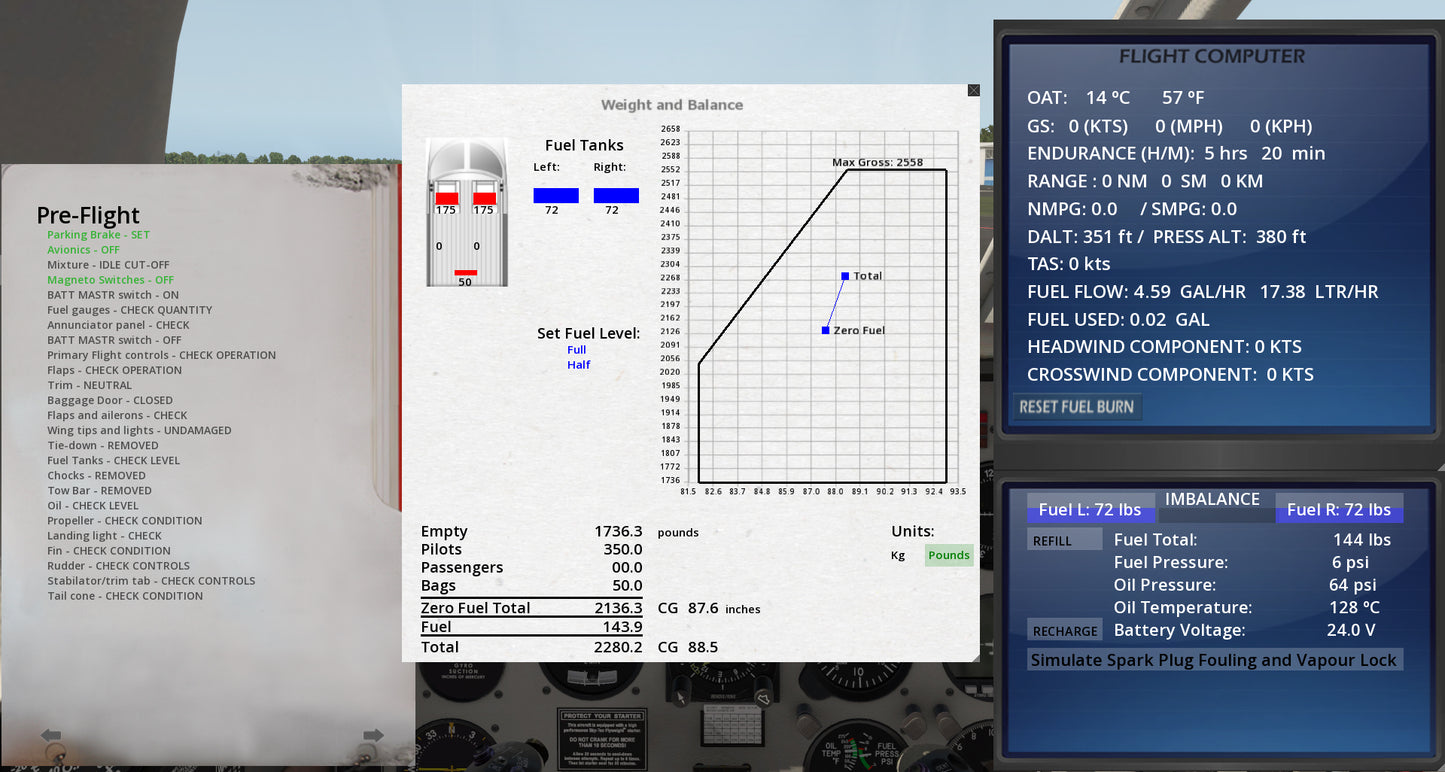
Task: Set fuel level to Half
Action: click(578, 365)
